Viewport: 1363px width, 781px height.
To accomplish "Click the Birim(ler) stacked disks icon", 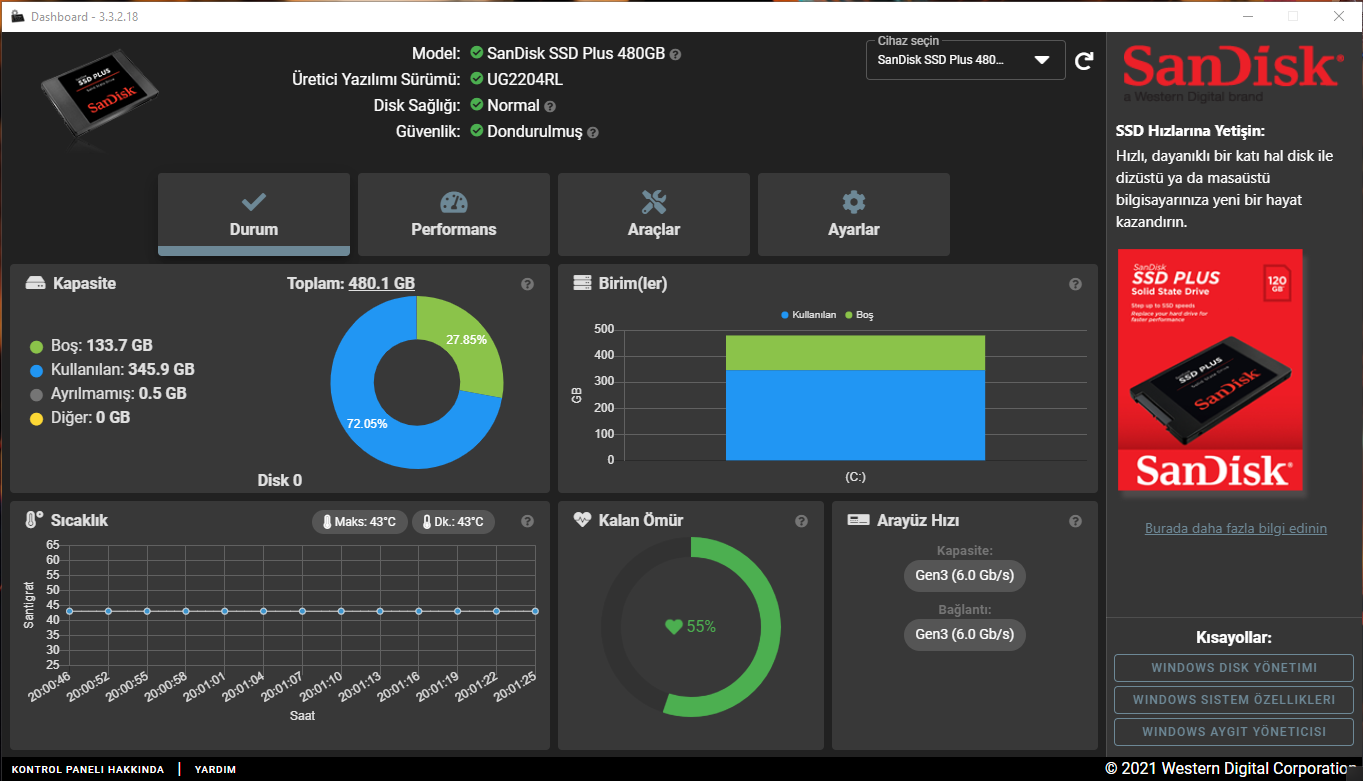I will [582, 283].
